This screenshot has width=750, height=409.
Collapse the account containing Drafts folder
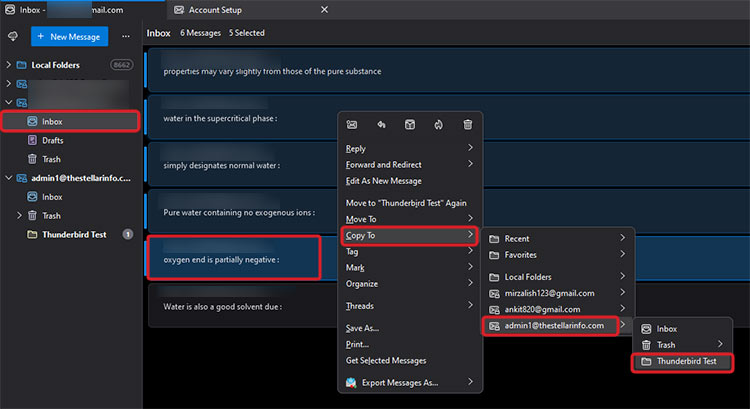(8, 102)
